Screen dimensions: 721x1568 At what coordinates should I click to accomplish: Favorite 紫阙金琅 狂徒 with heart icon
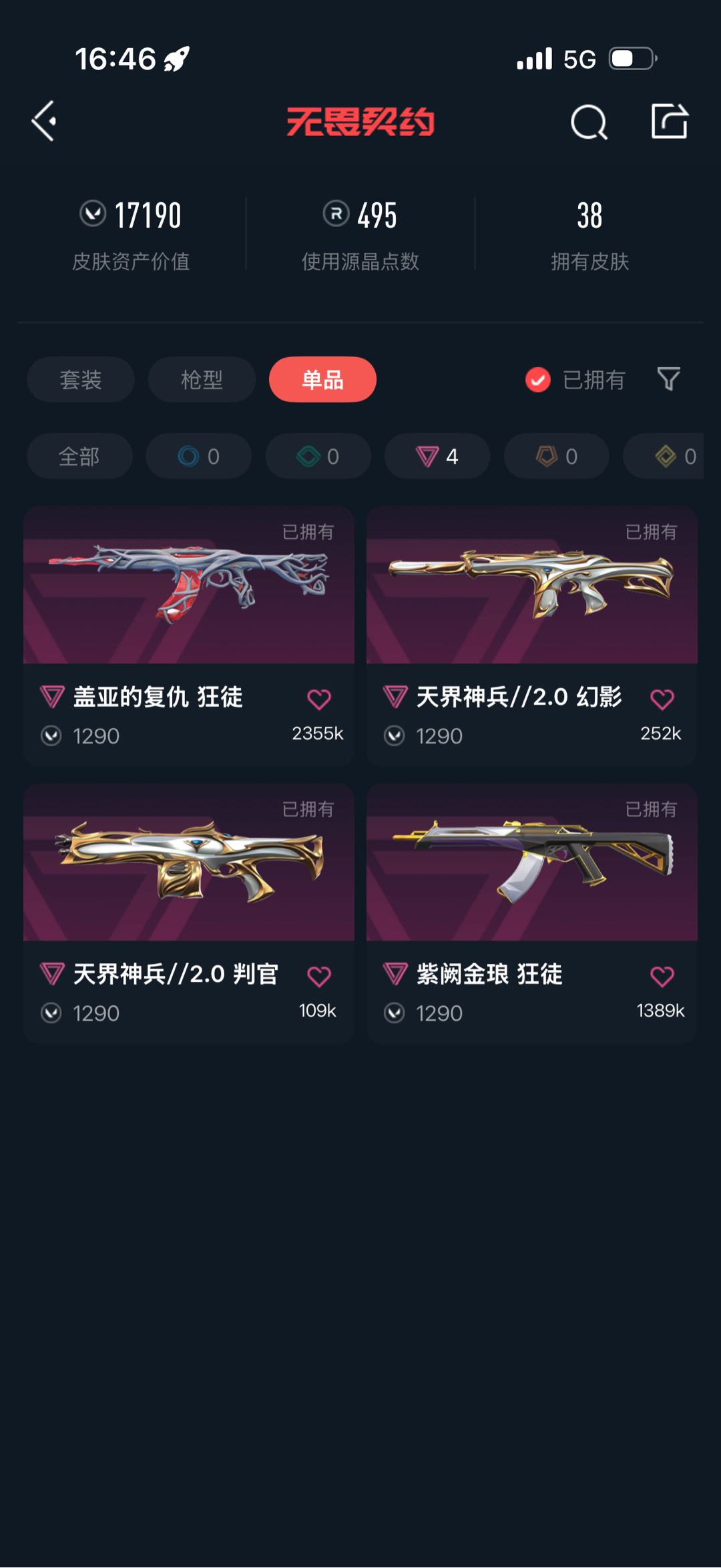click(662, 976)
